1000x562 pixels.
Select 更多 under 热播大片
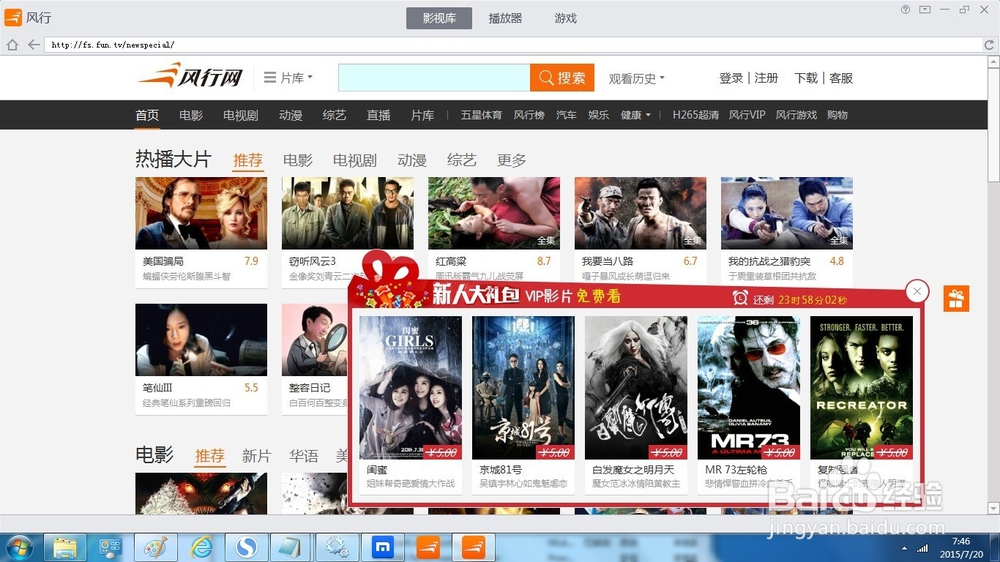pos(511,160)
